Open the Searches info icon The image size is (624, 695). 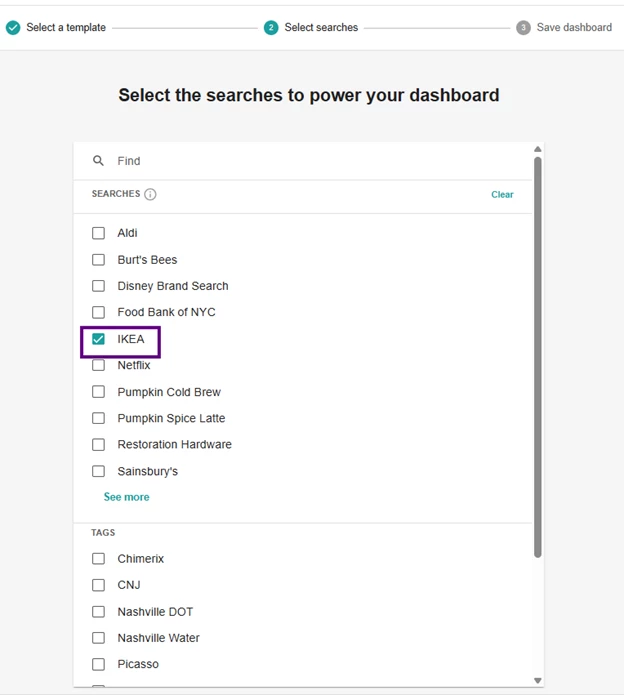point(150,194)
